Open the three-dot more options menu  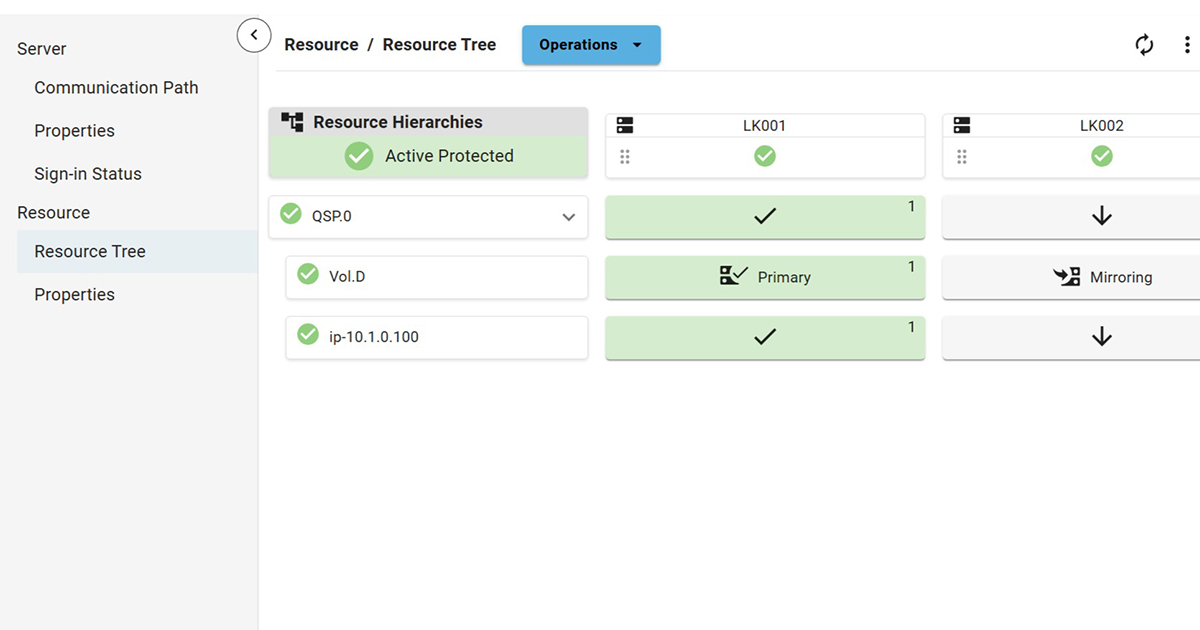pos(1187,45)
